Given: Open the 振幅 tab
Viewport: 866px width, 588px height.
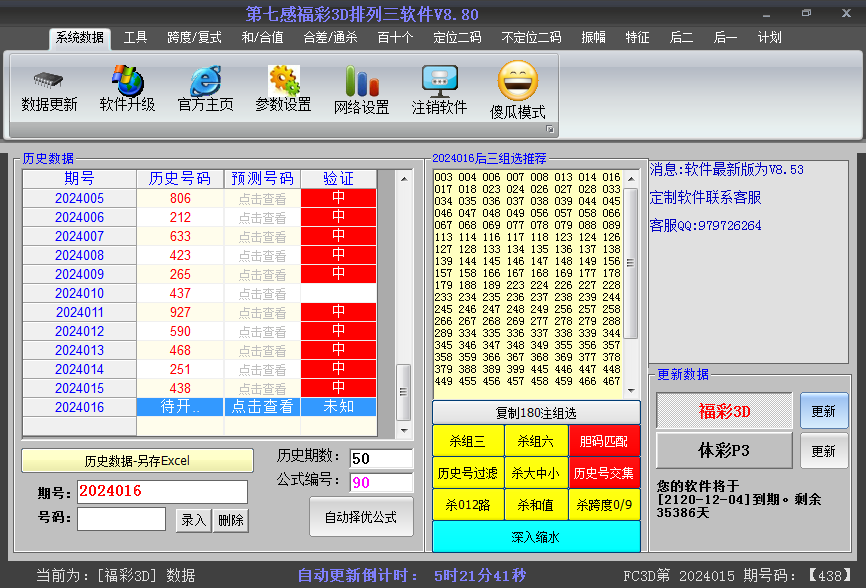Looking at the screenshot, I should (x=594, y=38).
